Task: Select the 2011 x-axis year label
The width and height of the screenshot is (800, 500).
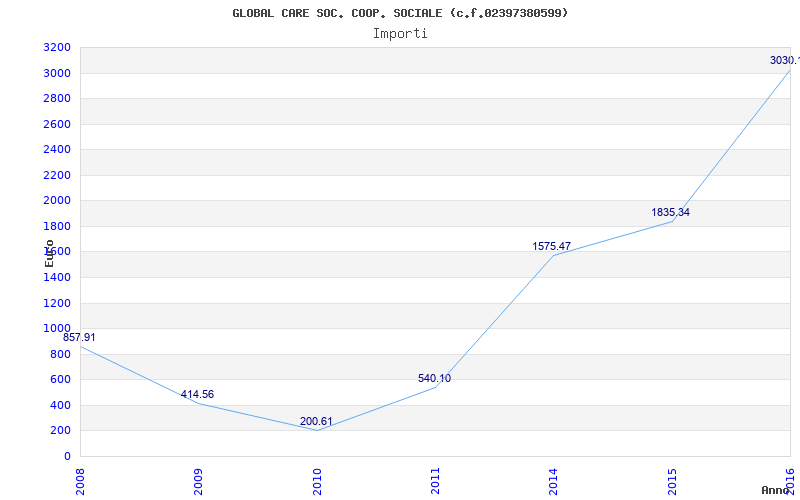Action: tap(435, 481)
